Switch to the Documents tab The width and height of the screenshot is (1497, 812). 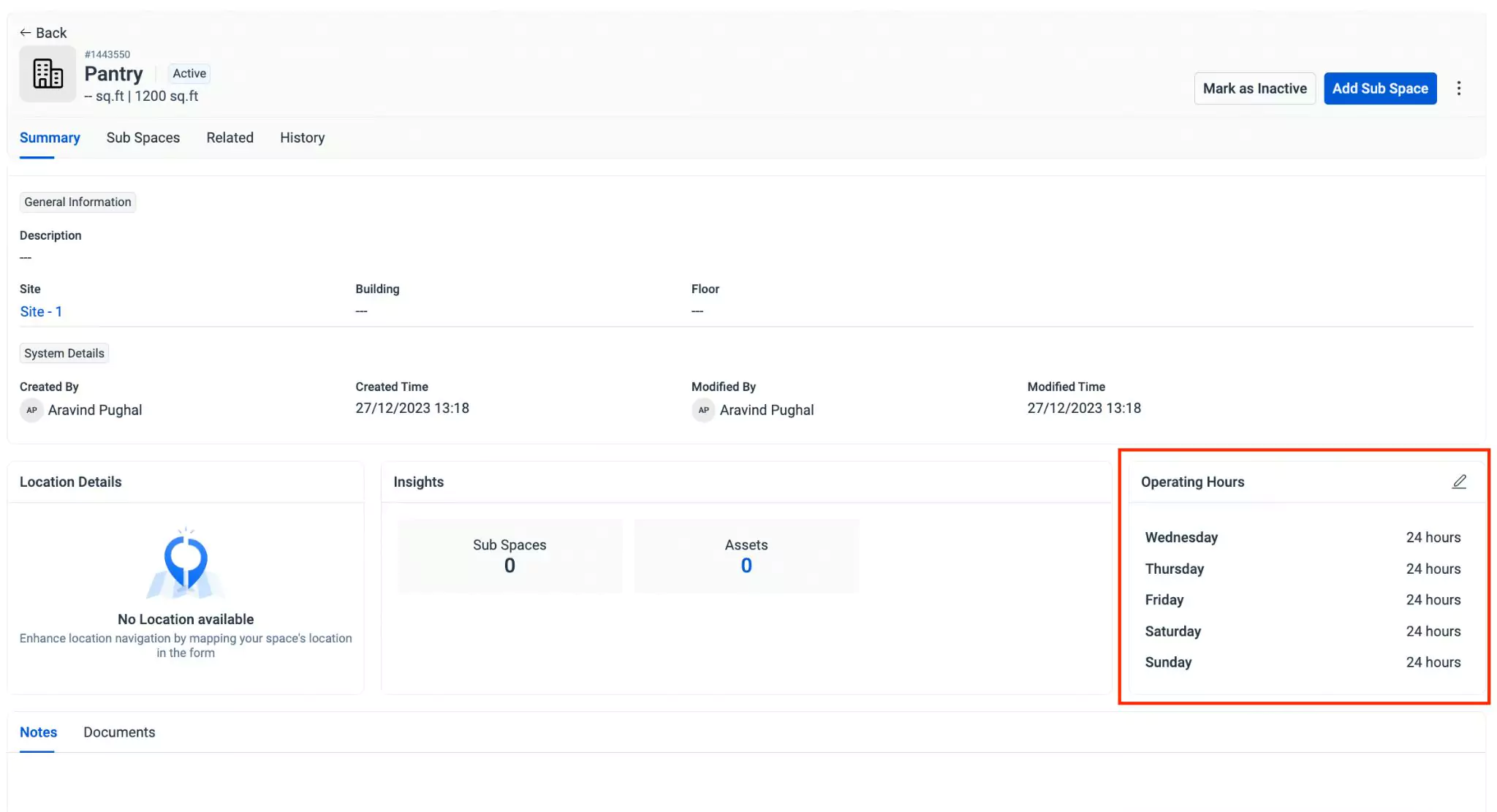[119, 732]
